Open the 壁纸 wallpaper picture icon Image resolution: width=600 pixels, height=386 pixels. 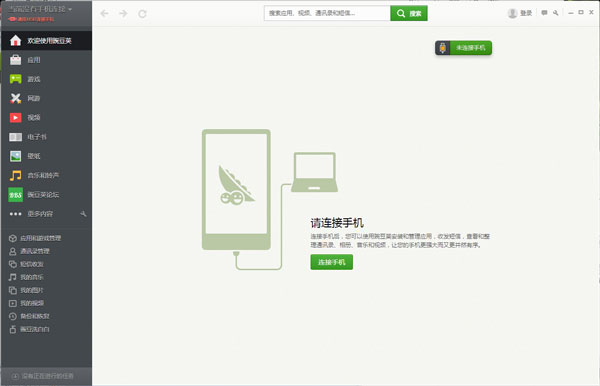[x=15, y=156]
